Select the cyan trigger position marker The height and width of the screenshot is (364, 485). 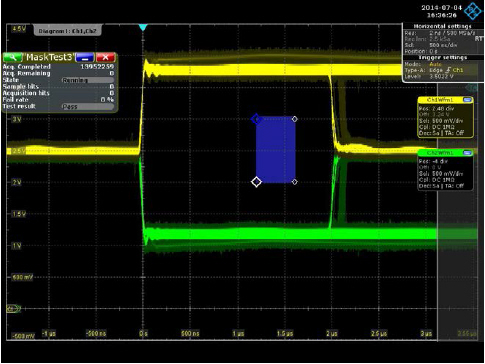coord(143,28)
